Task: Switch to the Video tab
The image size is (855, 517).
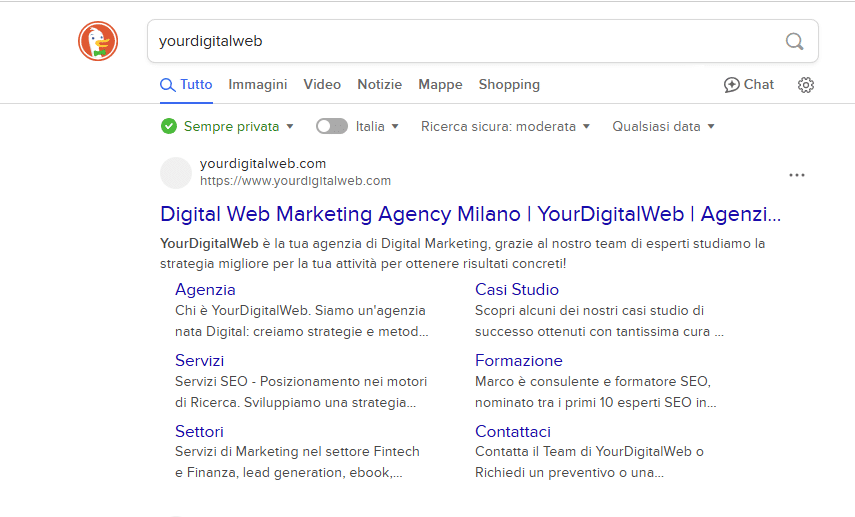Action: (322, 85)
